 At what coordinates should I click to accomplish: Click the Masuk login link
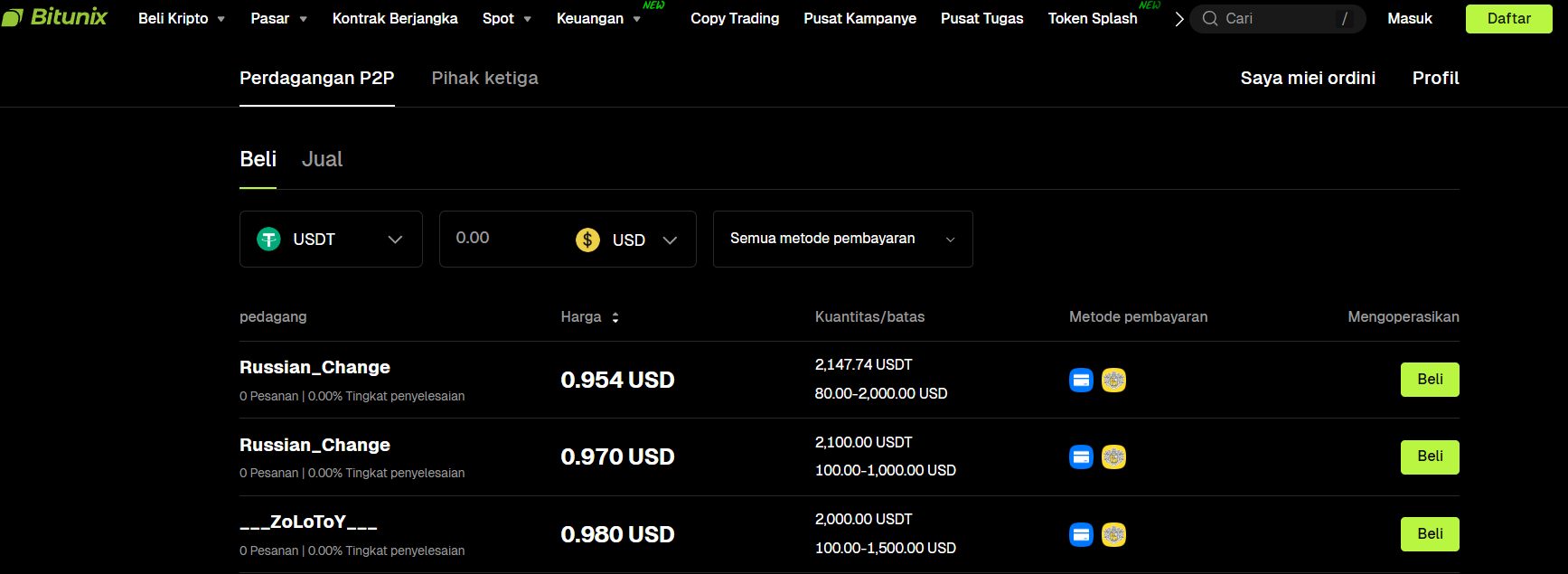point(1410,18)
